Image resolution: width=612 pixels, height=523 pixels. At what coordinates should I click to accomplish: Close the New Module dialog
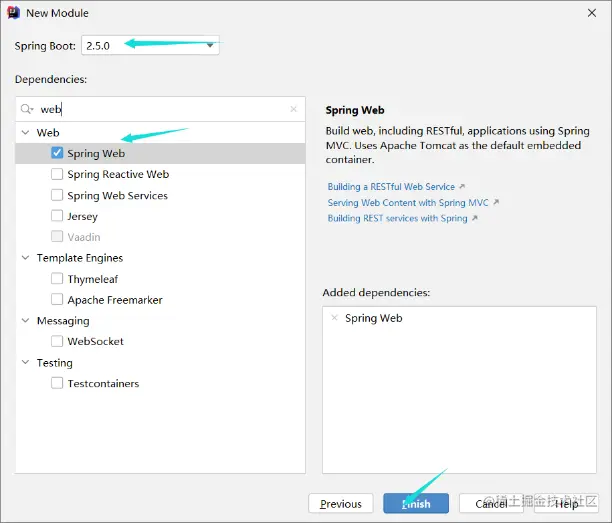[x=592, y=13]
